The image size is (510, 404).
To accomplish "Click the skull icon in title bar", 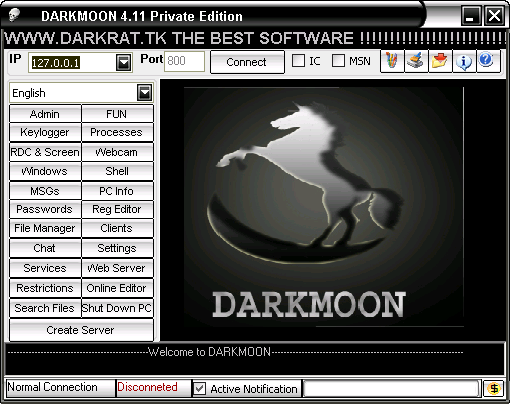I will point(14,15).
